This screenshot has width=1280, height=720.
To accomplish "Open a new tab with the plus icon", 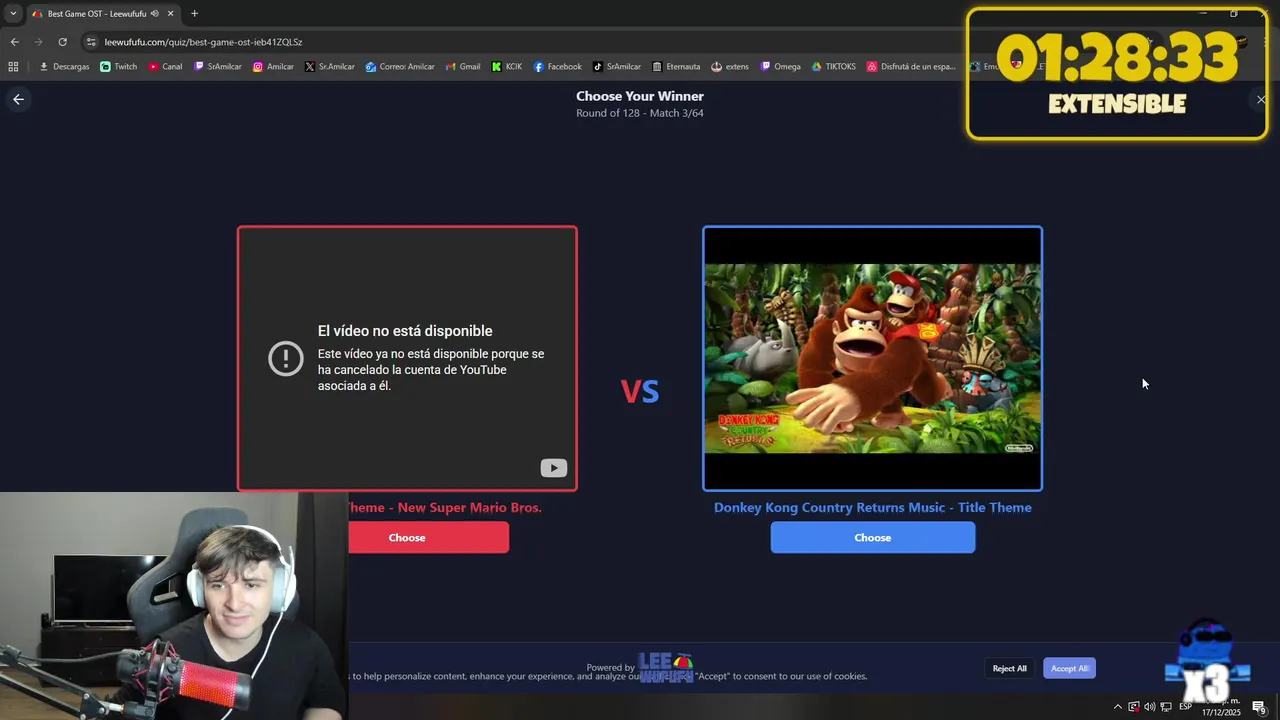I will point(194,14).
